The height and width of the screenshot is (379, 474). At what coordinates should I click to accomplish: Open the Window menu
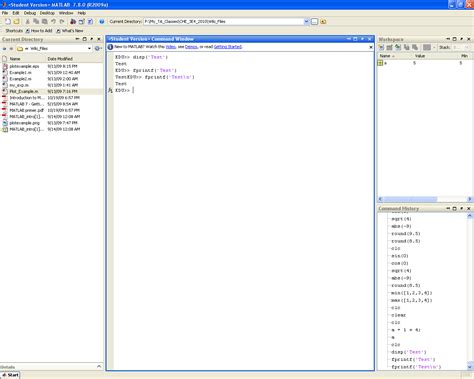point(66,13)
